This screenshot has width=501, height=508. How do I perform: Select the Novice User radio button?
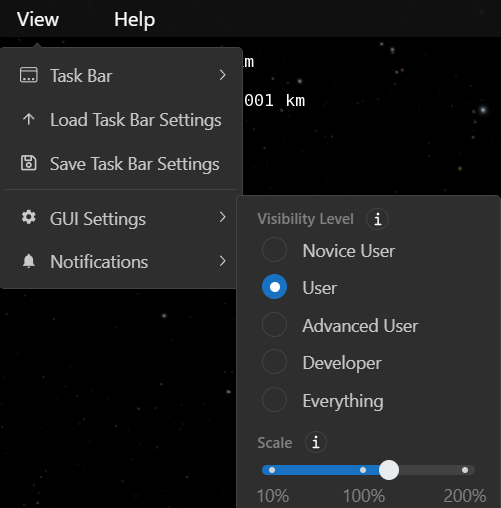pos(274,249)
